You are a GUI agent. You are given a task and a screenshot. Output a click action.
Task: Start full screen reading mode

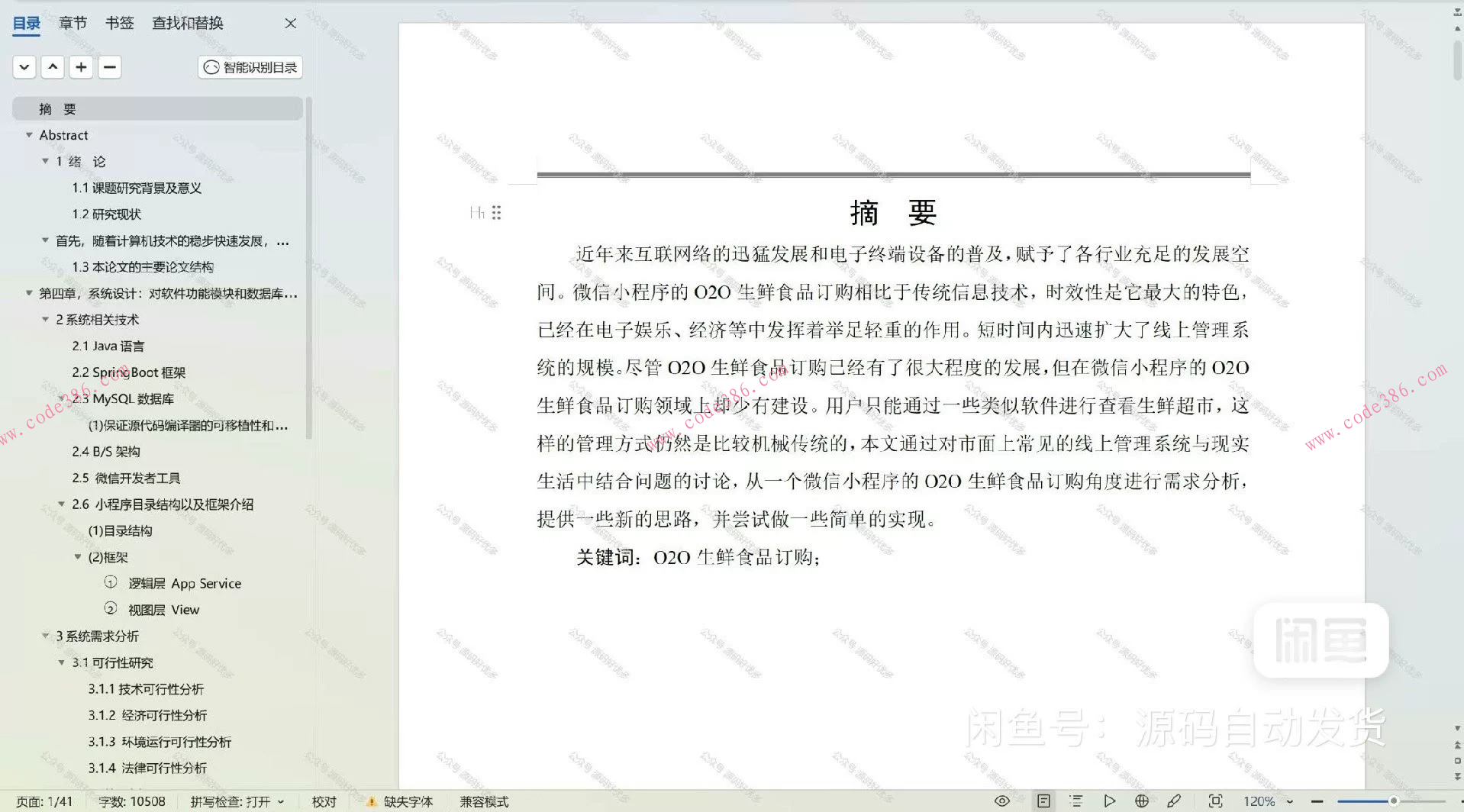pos(1110,801)
